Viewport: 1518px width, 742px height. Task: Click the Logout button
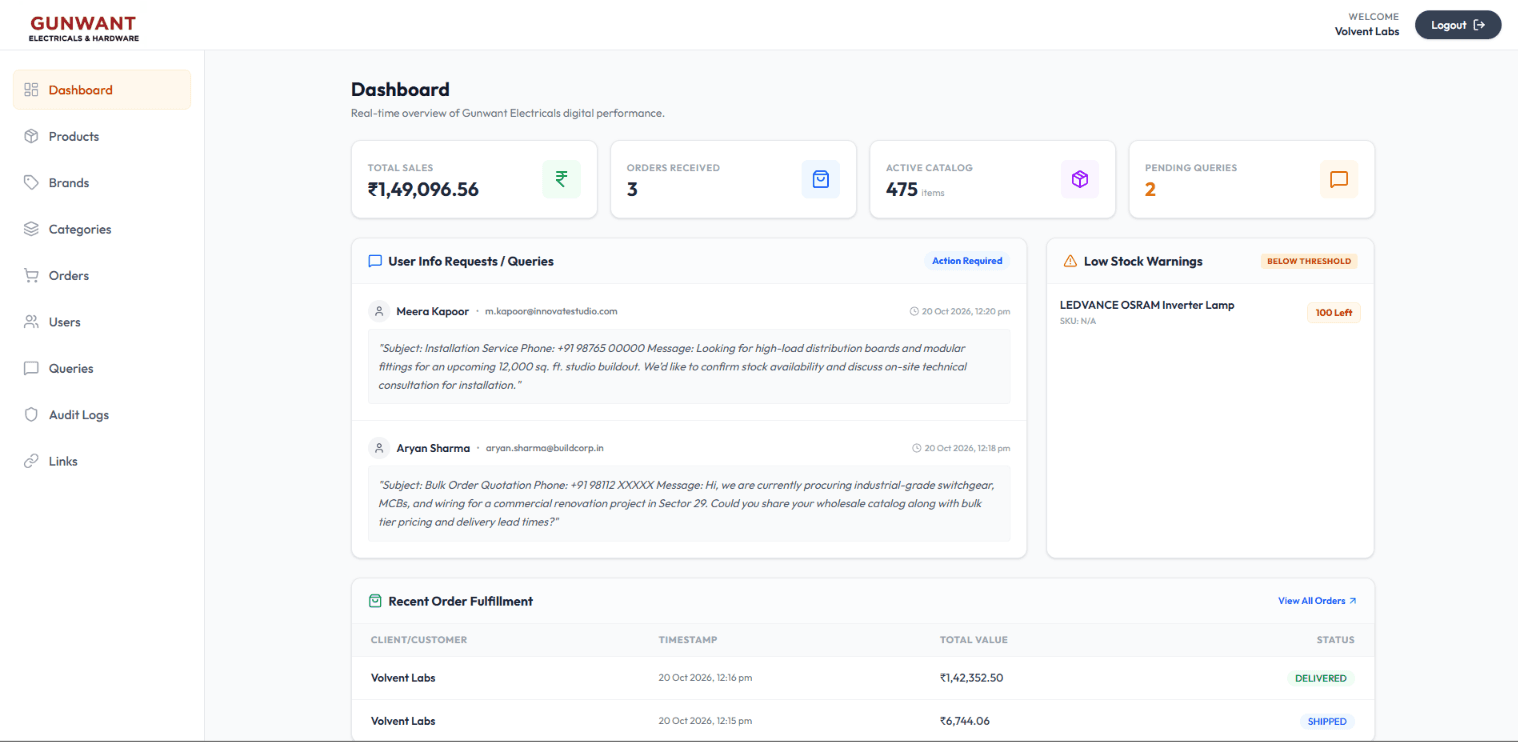pyautogui.click(x=1458, y=25)
